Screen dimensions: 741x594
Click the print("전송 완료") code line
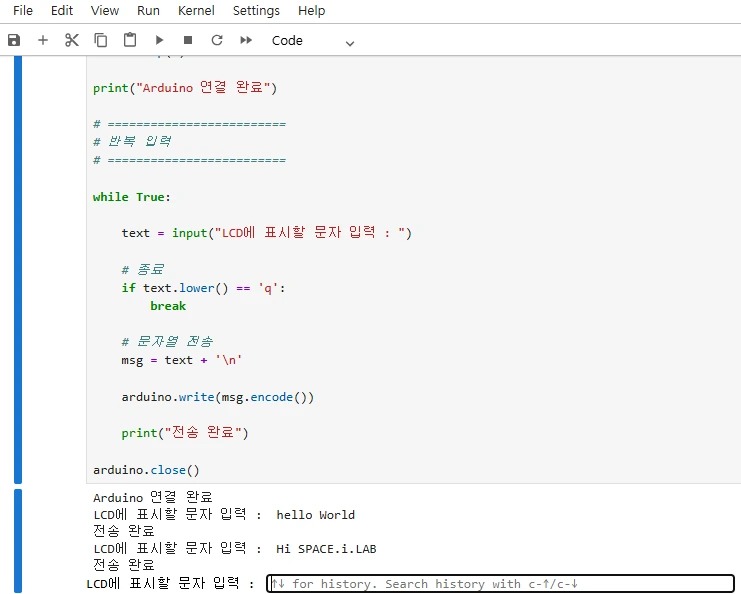pyautogui.click(x=185, y=432)
